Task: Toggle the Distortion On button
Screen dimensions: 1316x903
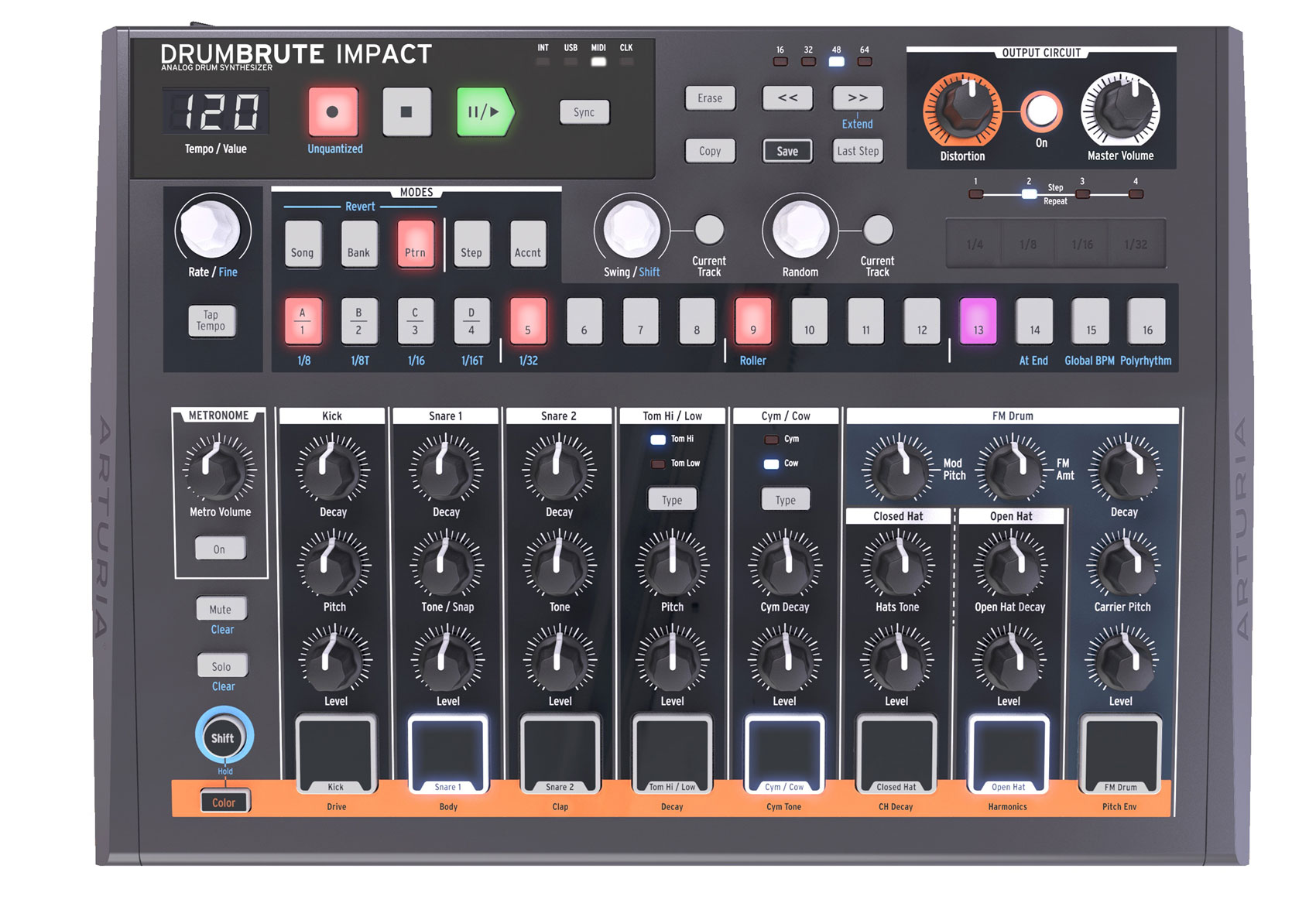Action: (1041, 111)
